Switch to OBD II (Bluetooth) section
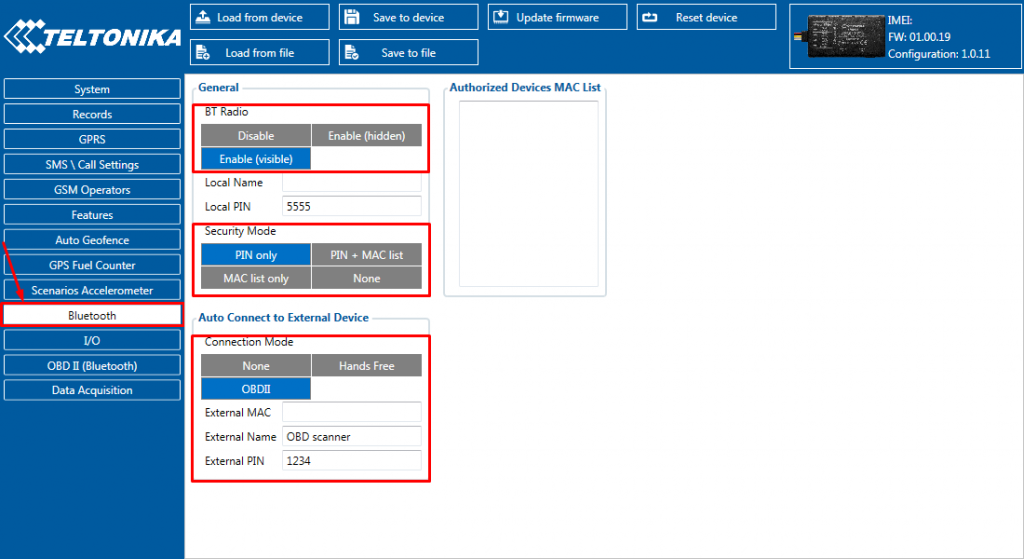Image resolution: width=1024 pixels, height=559 pixels. pyautogui.click(x=92, y=366)
